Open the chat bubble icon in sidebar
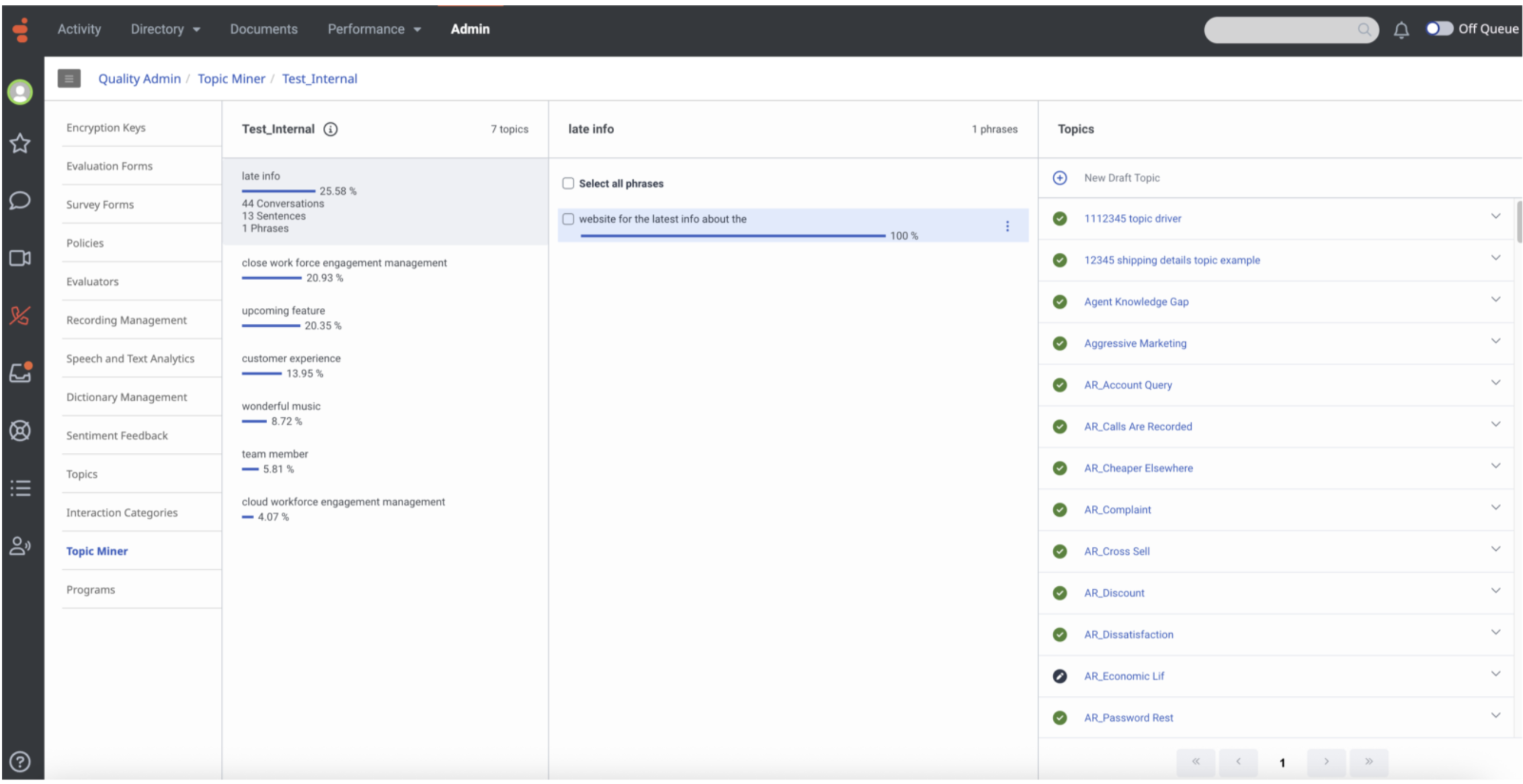 pos(20,200)
